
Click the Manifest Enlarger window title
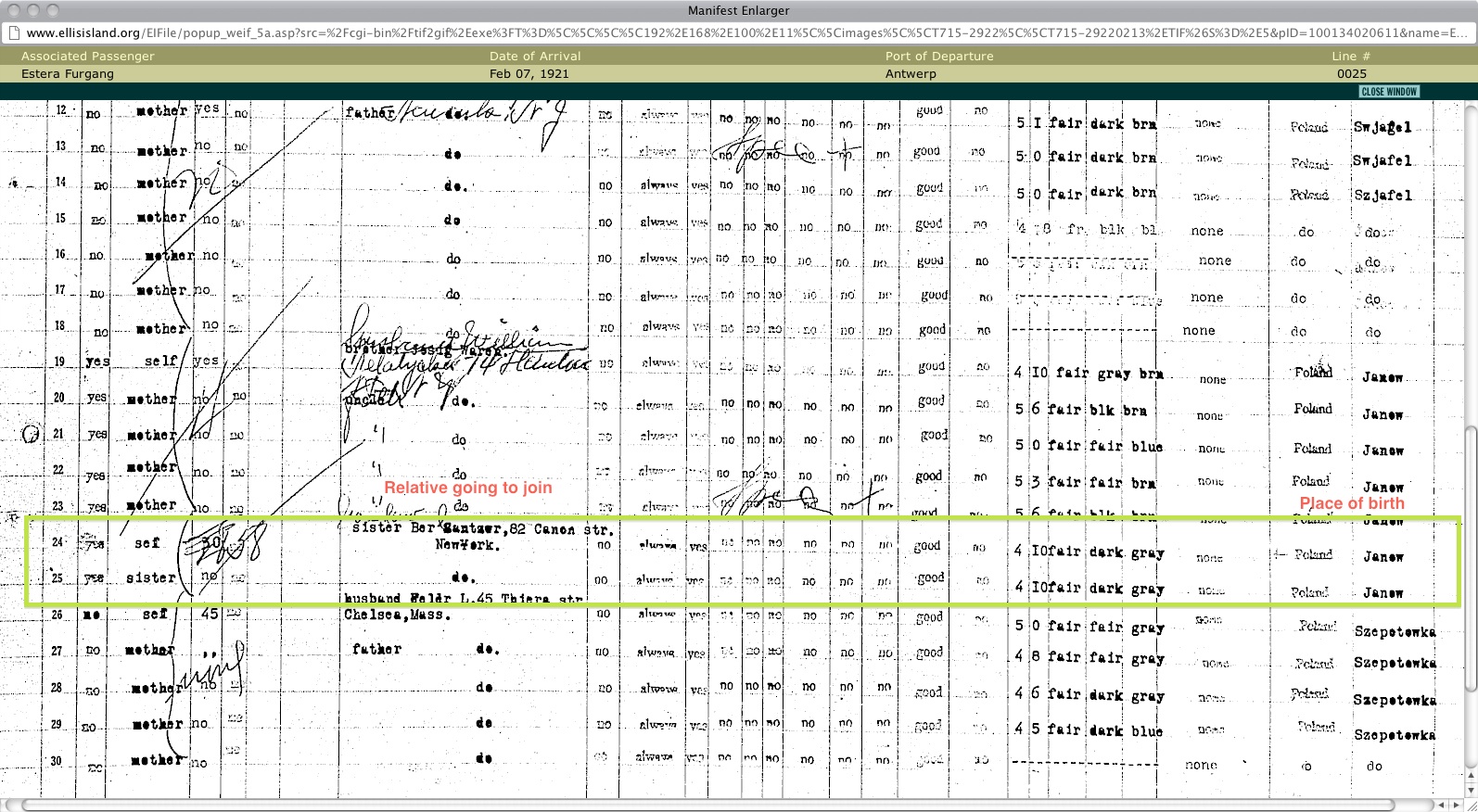[x=739, y=10]
